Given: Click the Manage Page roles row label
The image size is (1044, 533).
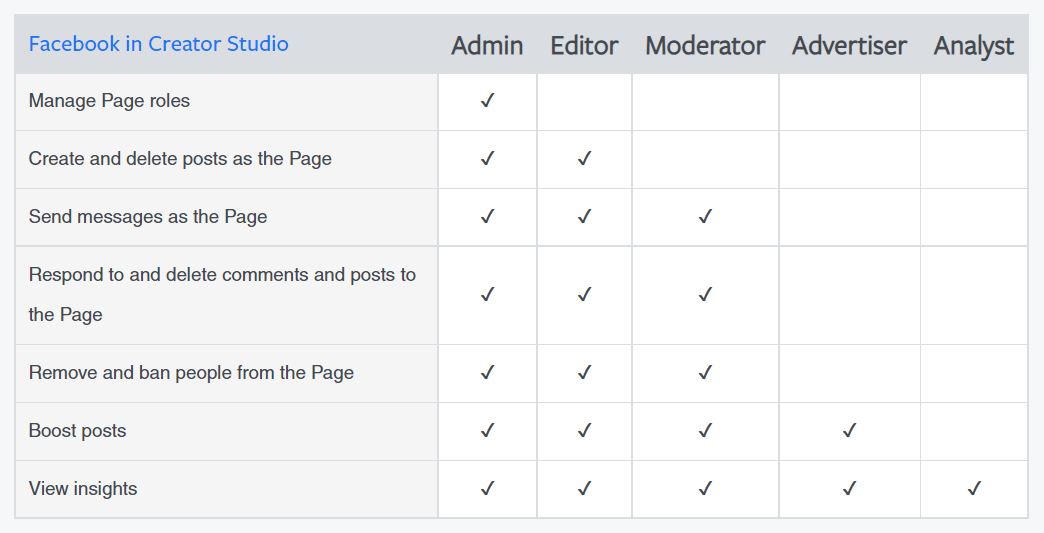Looking at the screenshot, I should (x=109, y=101).
